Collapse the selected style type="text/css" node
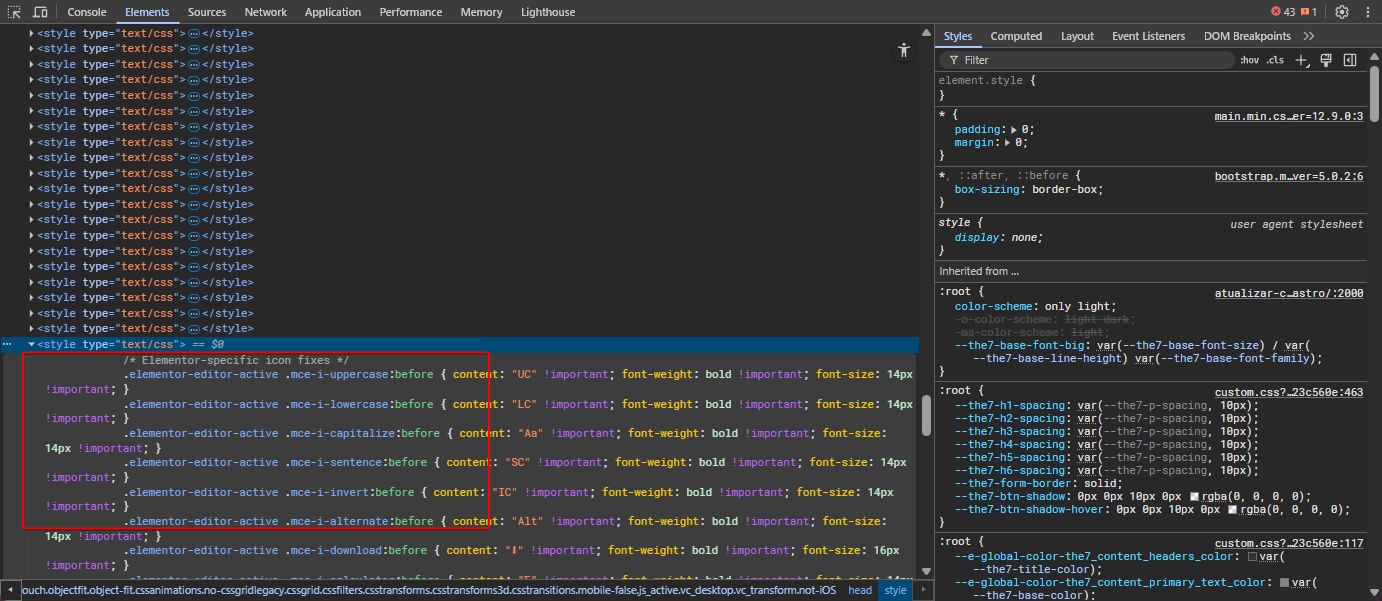Image resolution: width=1382 pixels, height=601 pixels. 31,344
